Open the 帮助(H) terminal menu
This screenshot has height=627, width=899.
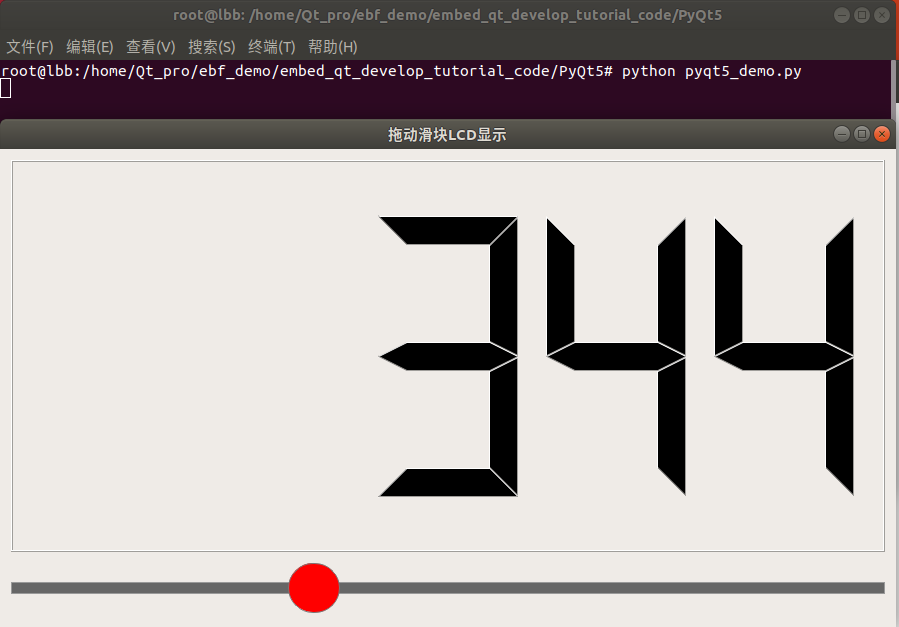point(333,46)
